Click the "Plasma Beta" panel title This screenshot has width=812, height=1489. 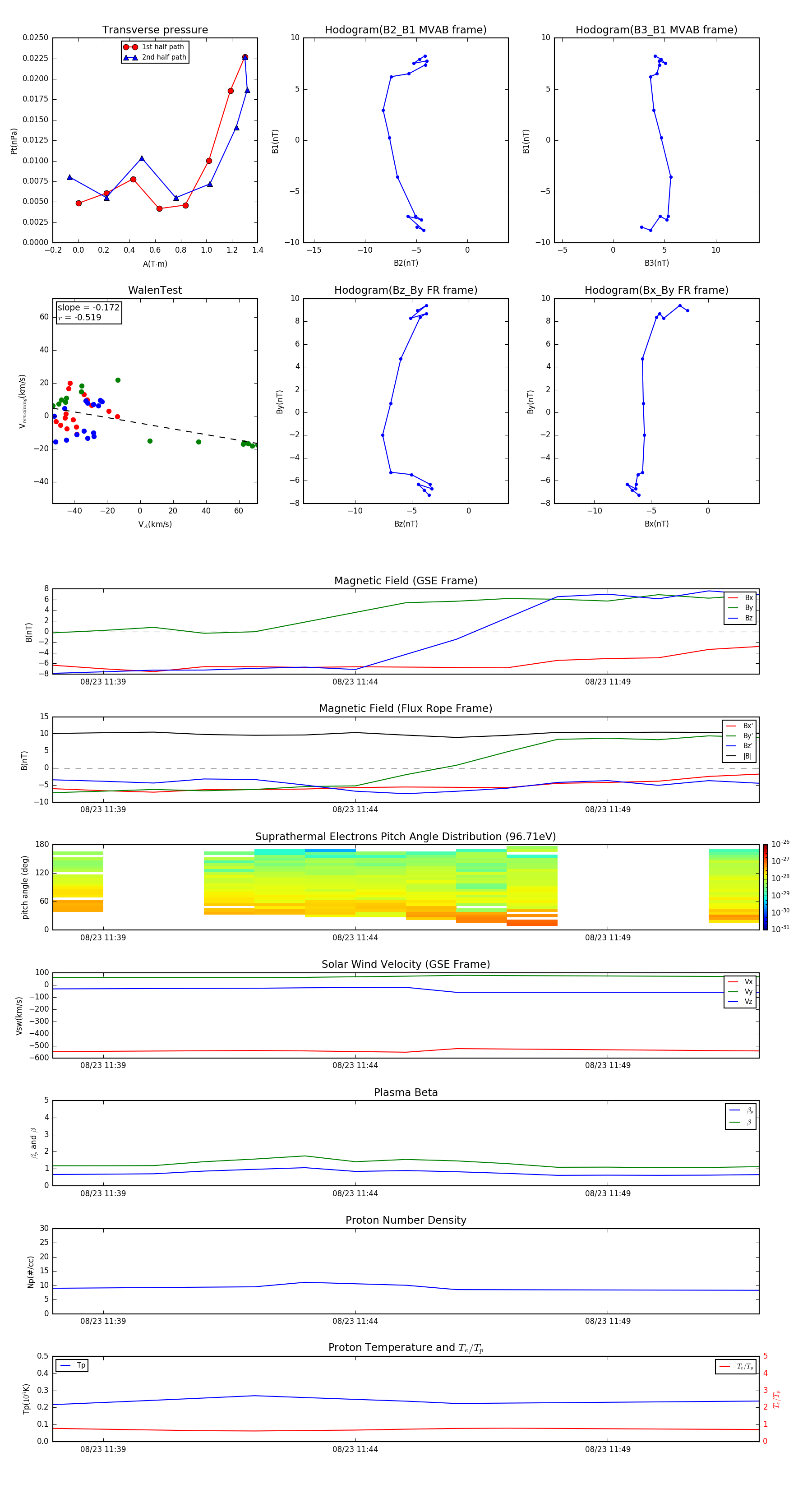(406, 1092)
